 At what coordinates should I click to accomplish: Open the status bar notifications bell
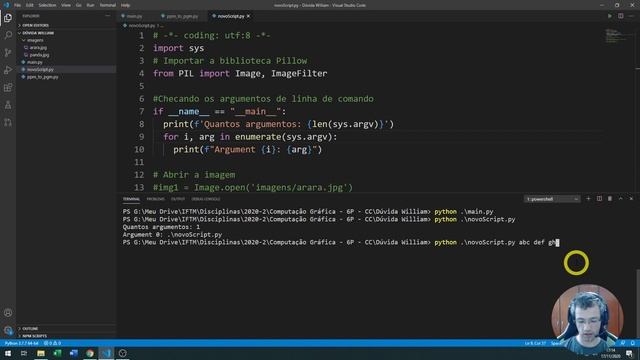point(632,343)
